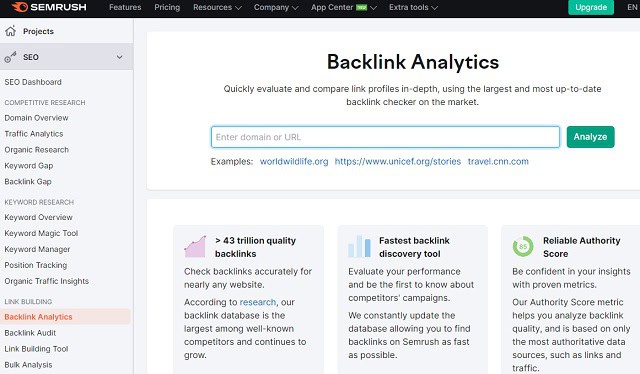Image resolution: width=640 pixels, height=374 pixels.
Task: Open the EN language selector
Action: coord(632,7)
